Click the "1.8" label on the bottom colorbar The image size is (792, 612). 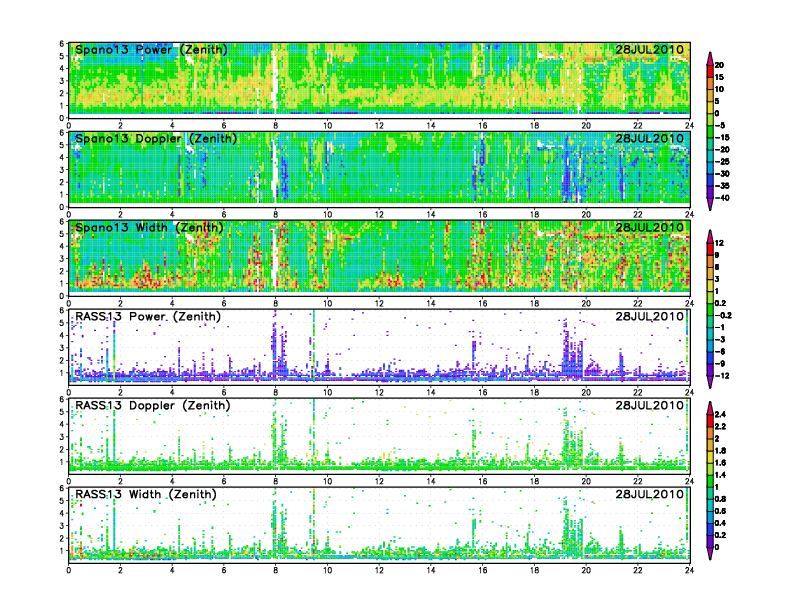(721, 451)
